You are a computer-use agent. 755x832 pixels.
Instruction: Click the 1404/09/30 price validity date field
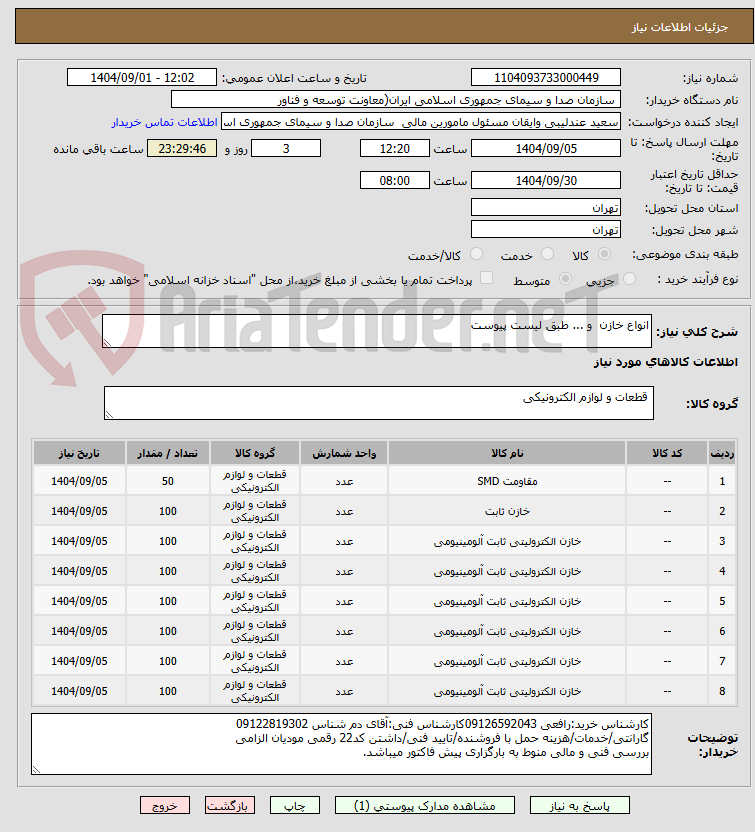click(x=546, y=180)
